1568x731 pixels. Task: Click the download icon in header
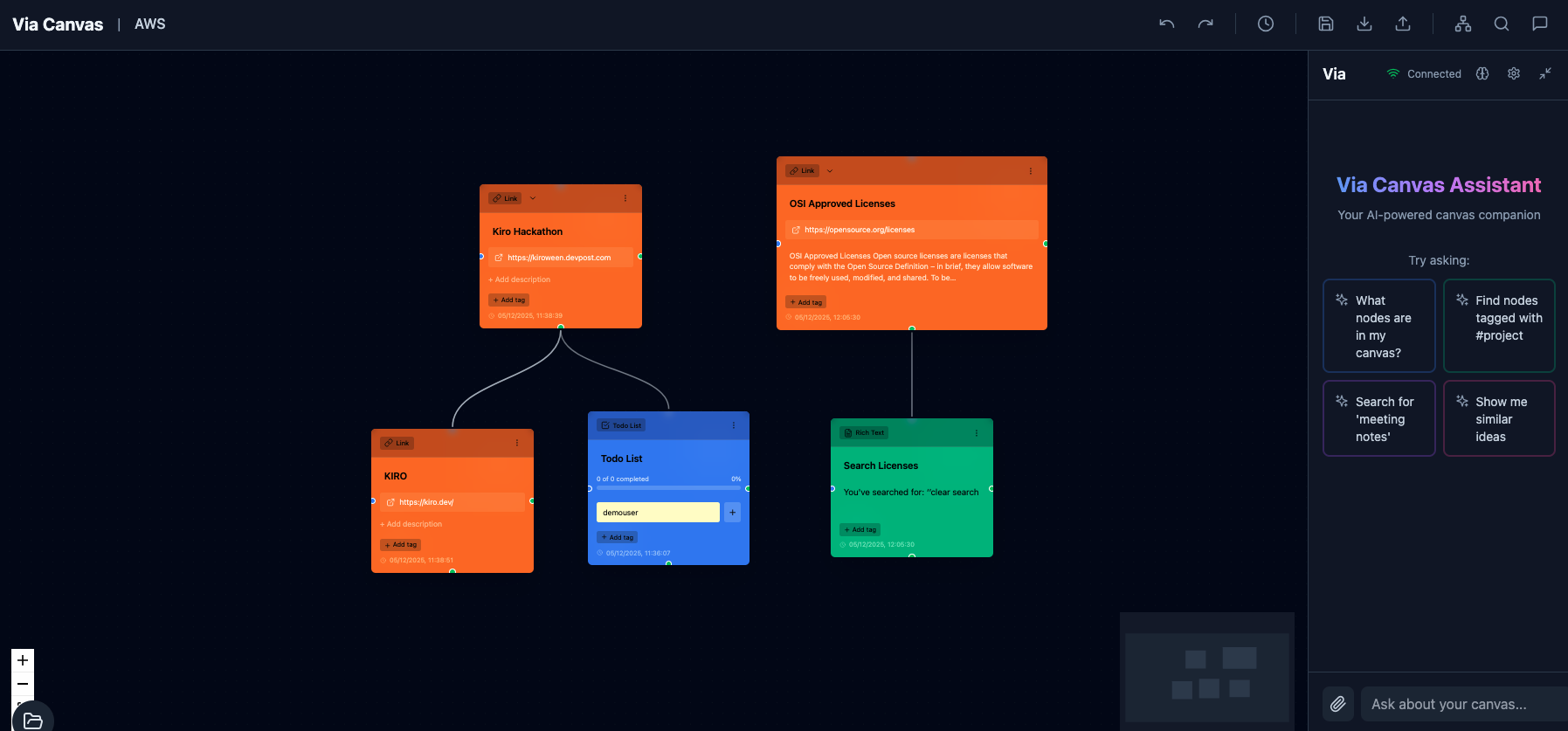click(x=1364, y=24)
